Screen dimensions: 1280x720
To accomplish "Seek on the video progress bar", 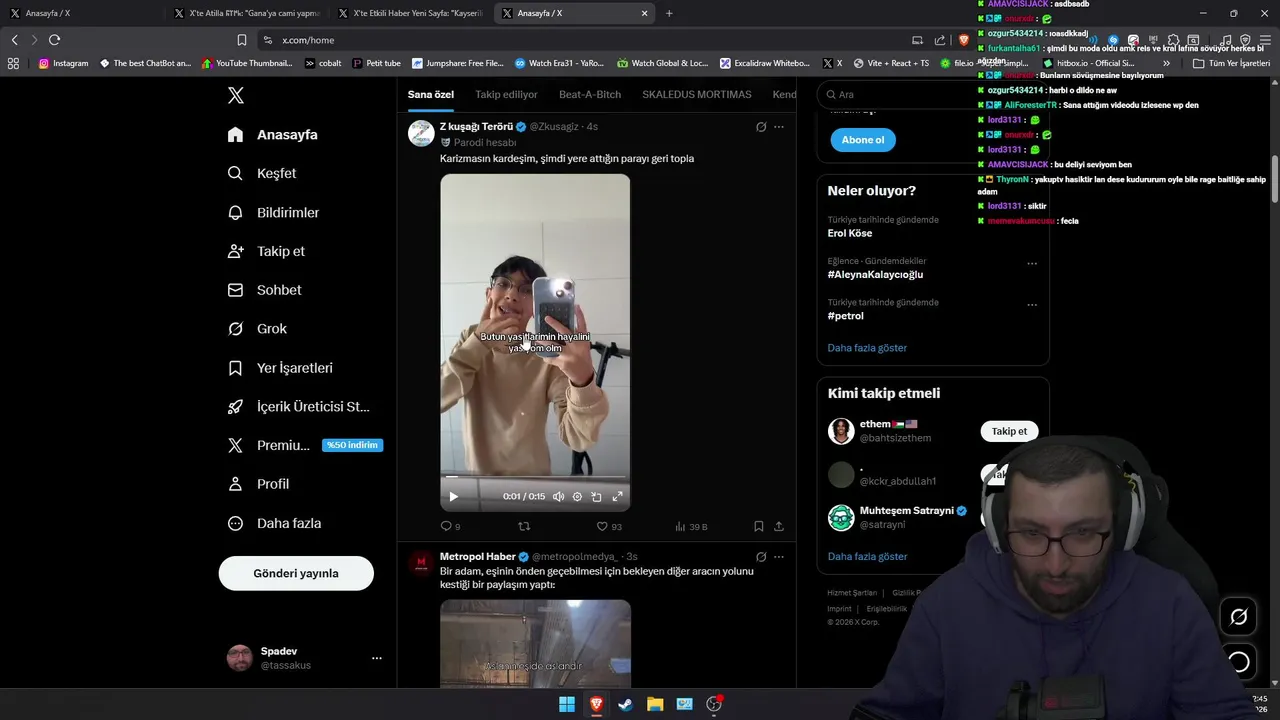I will coord(535,477).
